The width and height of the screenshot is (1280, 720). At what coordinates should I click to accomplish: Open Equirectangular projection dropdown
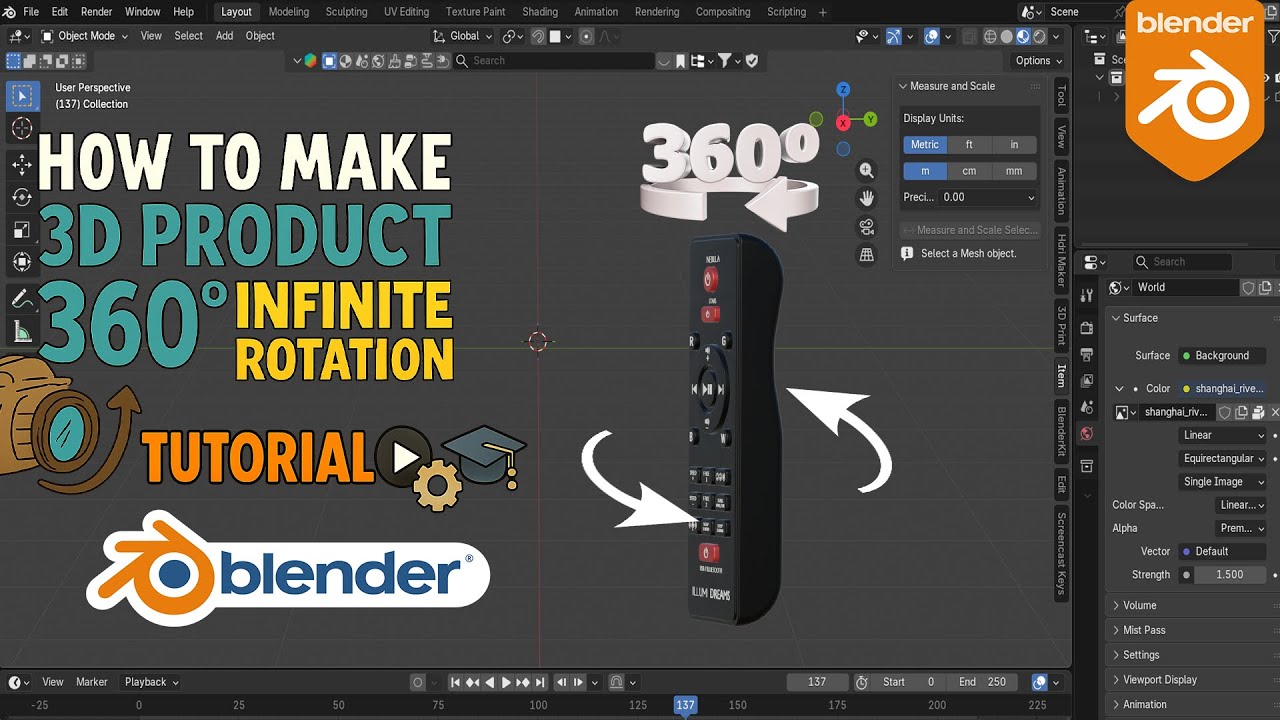(1224, 458)
